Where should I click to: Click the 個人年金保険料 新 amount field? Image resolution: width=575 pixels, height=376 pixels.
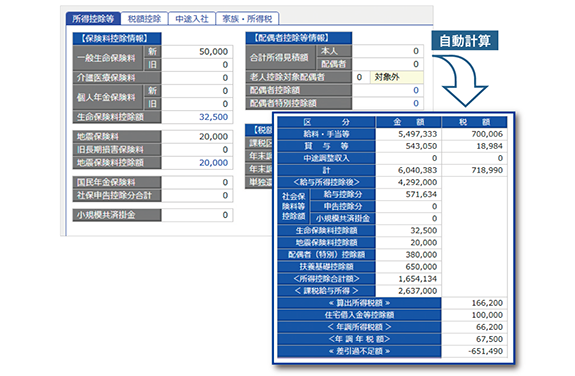197,91
